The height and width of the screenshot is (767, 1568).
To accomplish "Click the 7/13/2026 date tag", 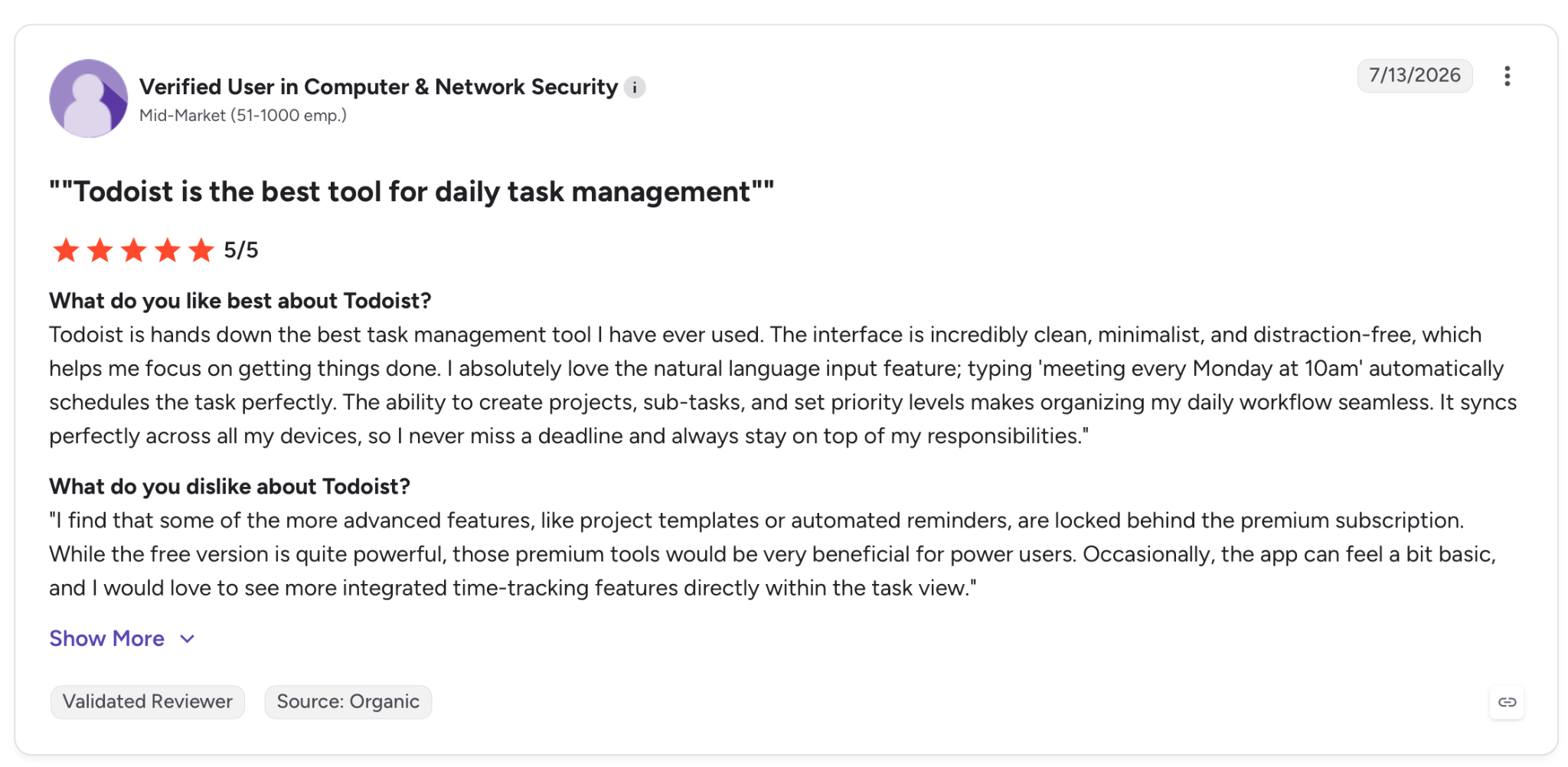I will click(1414, 76).
